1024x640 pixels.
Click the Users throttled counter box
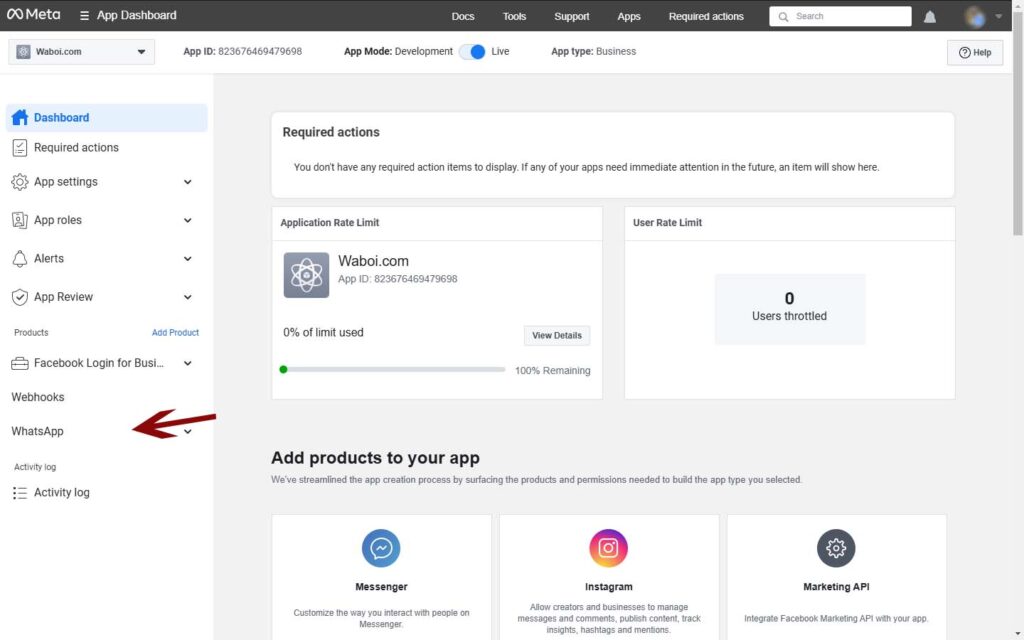(x=790, y=309)
